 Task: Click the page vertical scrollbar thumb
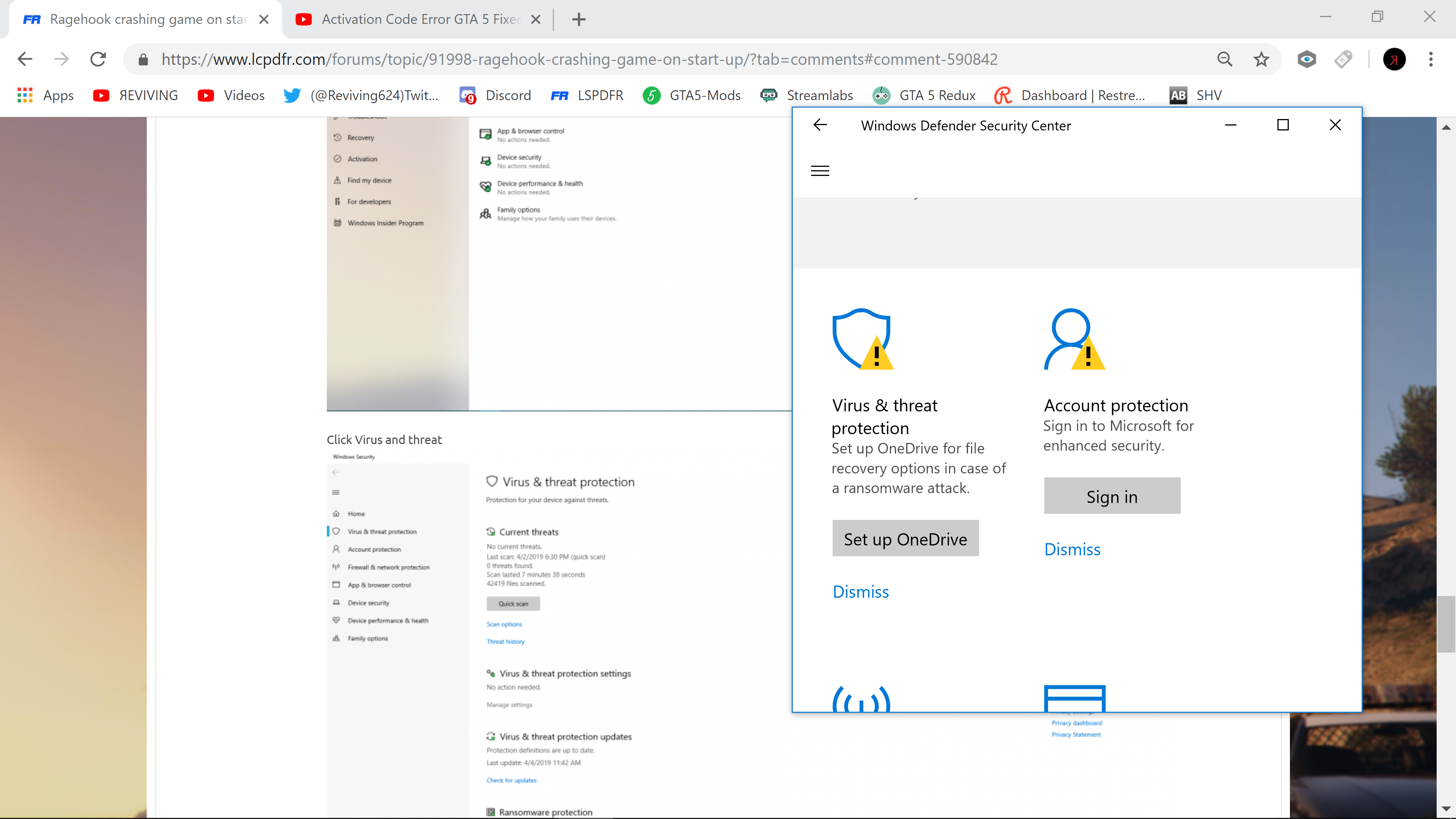1446,623
